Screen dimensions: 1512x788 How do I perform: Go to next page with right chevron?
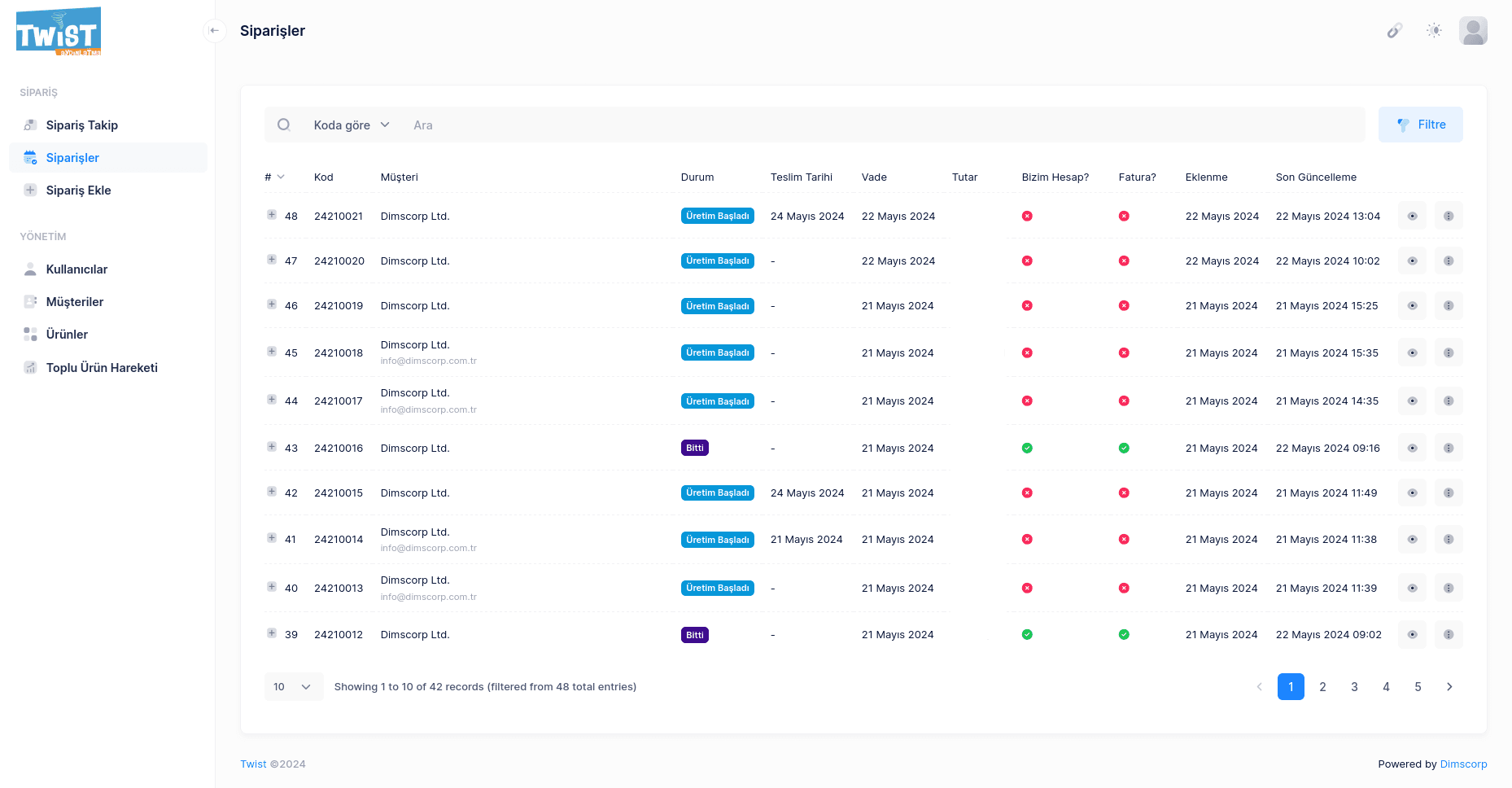coord(1449,687)
